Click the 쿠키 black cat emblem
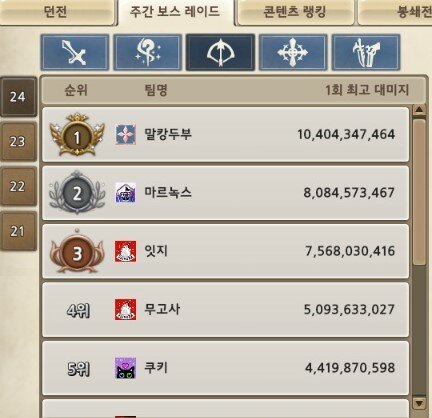Viewport: 432px width, 418px height. click(x=126, y=368)
